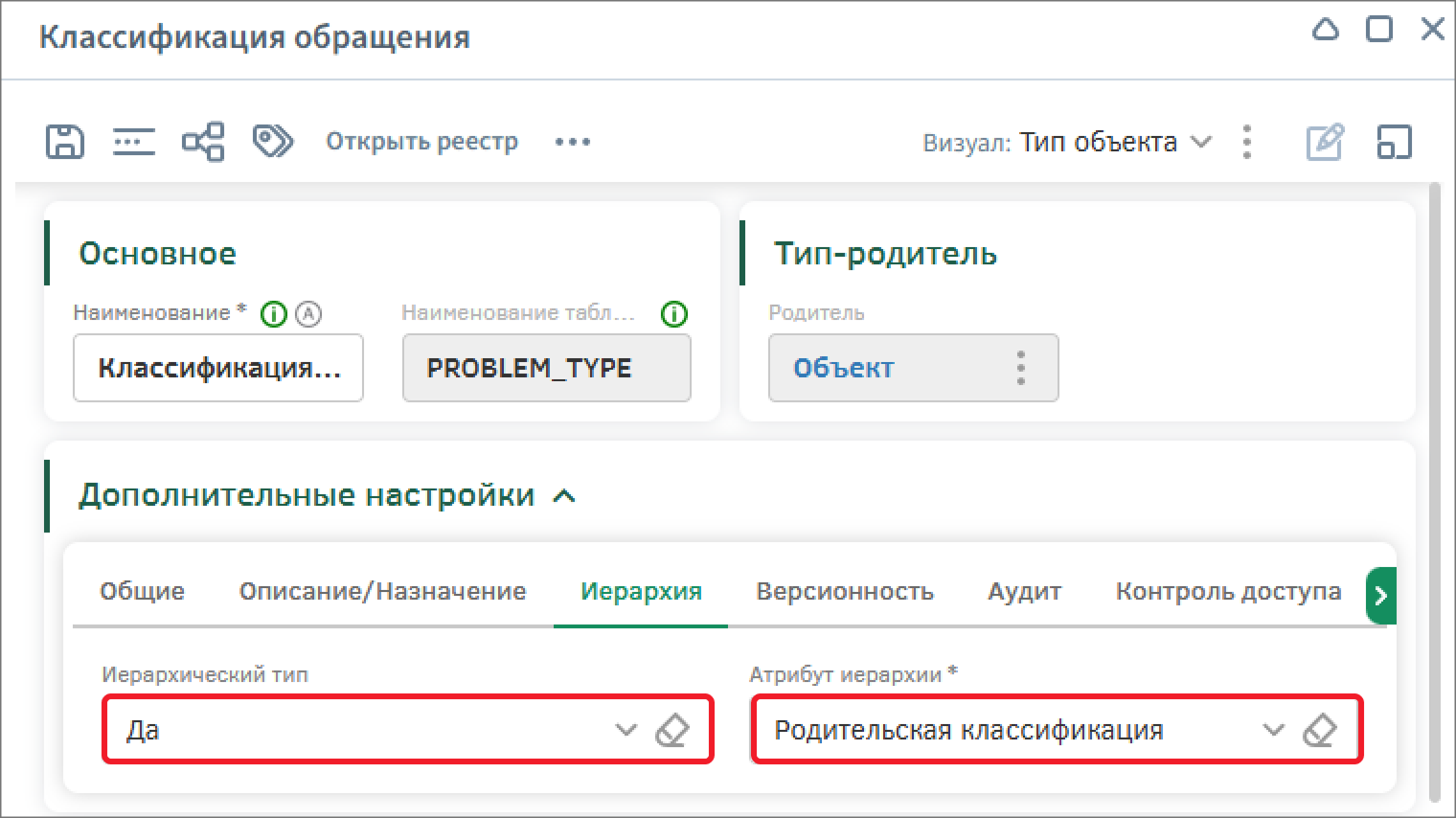Click the tags icon in toolbar
The image size is (1456, 818).
coord(273,141)
